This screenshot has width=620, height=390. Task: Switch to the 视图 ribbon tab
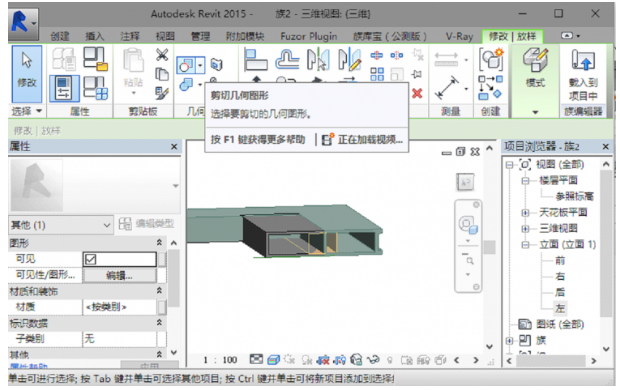tap(165, 36)
